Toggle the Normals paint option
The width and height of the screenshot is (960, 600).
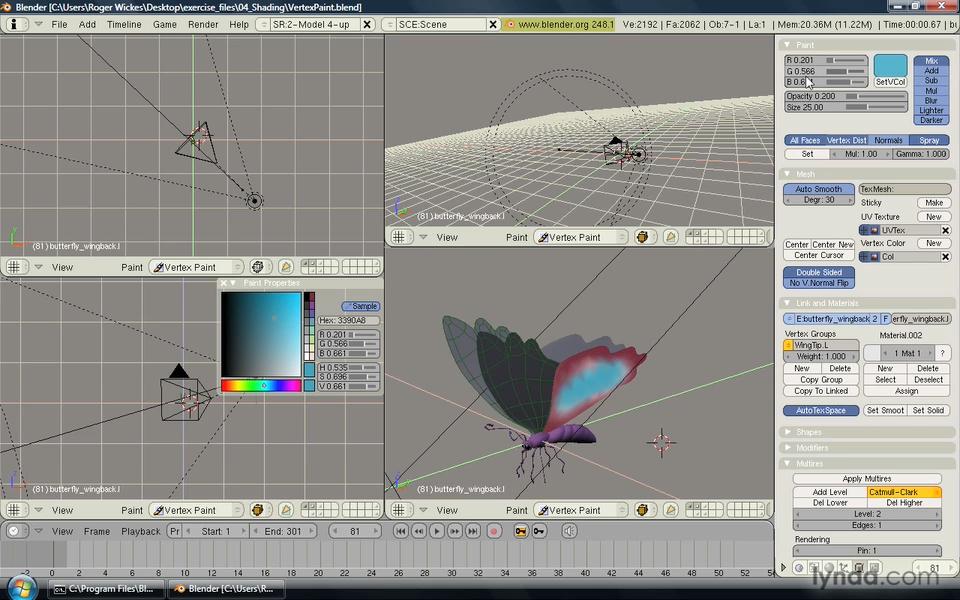click(888, 140)
